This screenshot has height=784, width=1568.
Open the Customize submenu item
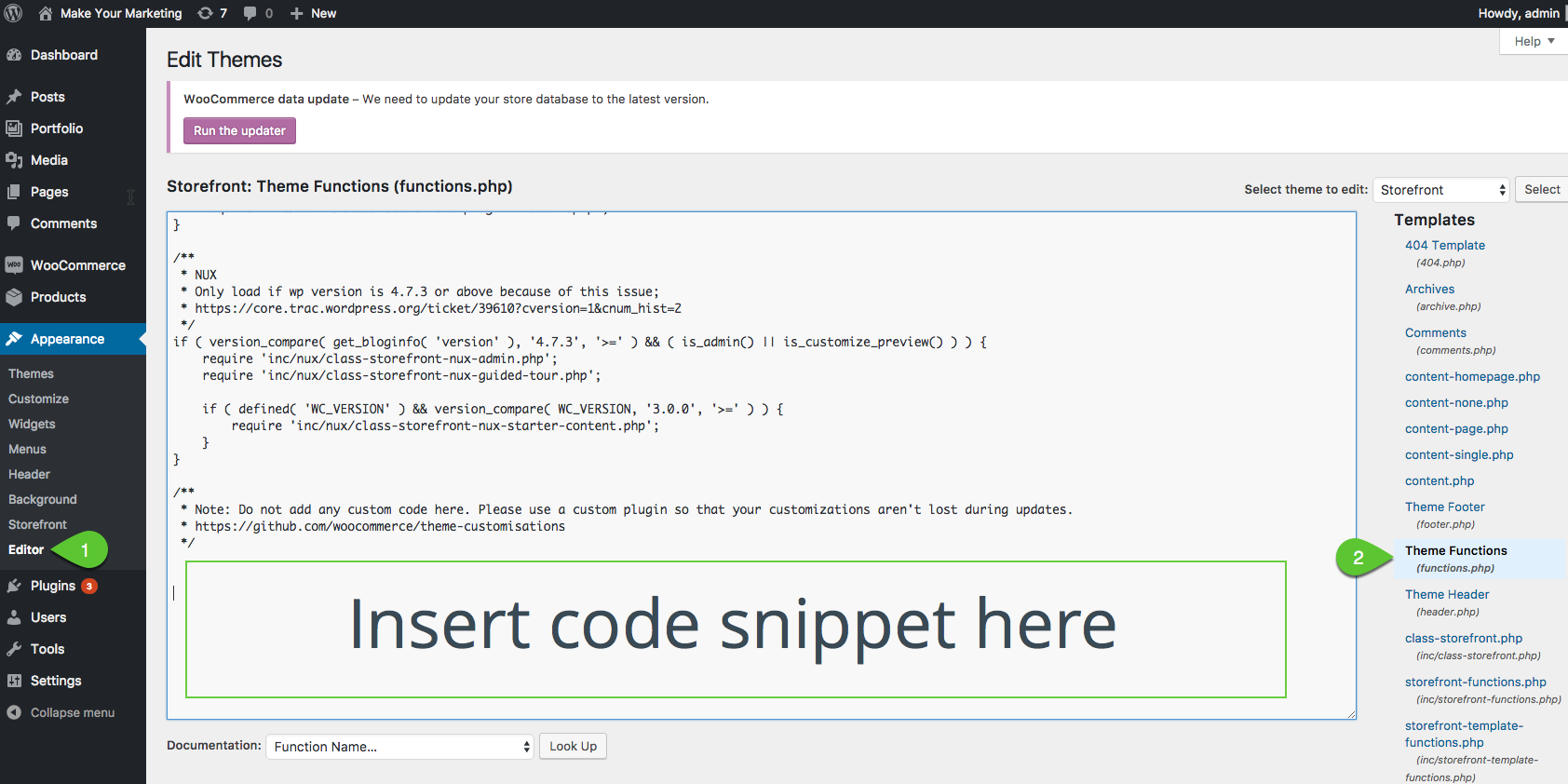(38, 399)
